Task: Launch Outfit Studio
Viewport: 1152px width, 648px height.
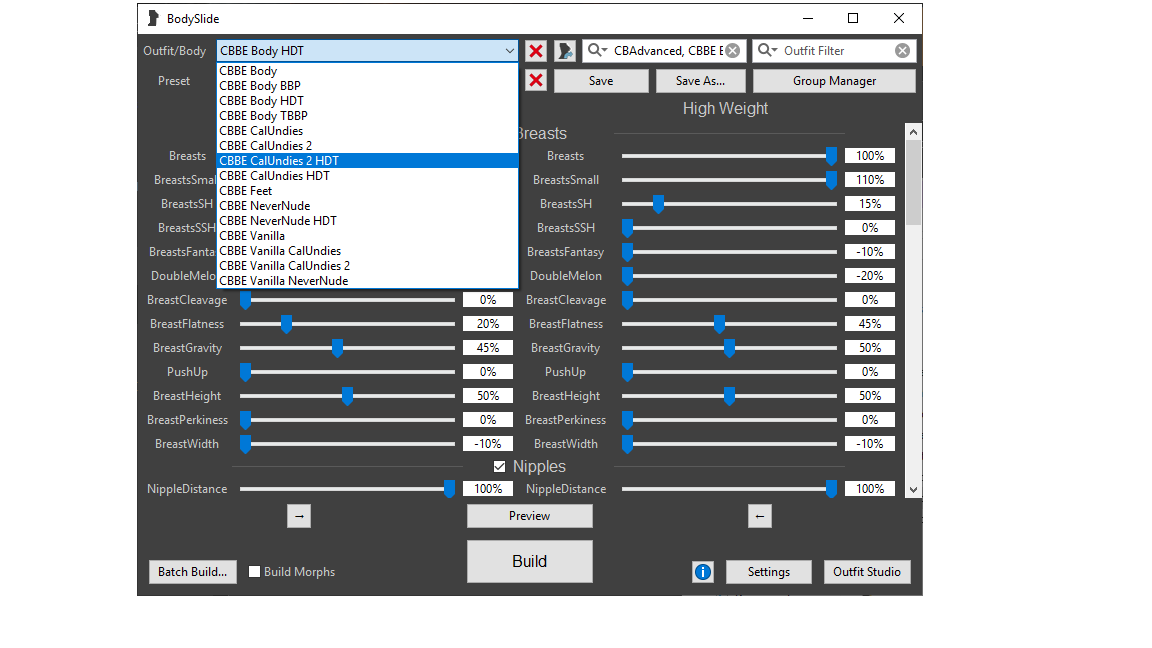Action: (x=867, y=572)
